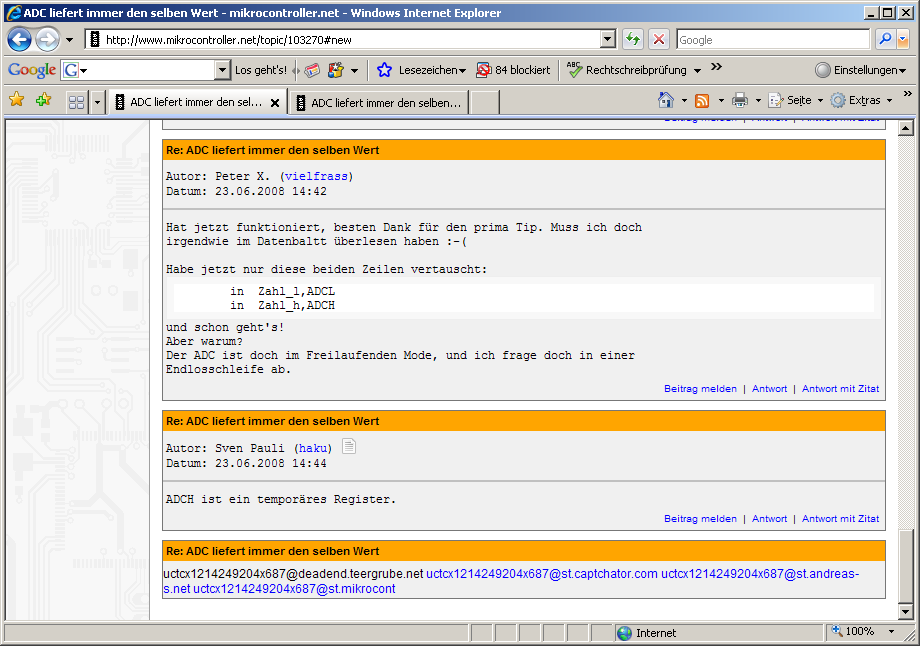The width and height of the screenshot is (920, 646).
Task: Click the Google toolbar logo
Action: (x=32, y=70)
